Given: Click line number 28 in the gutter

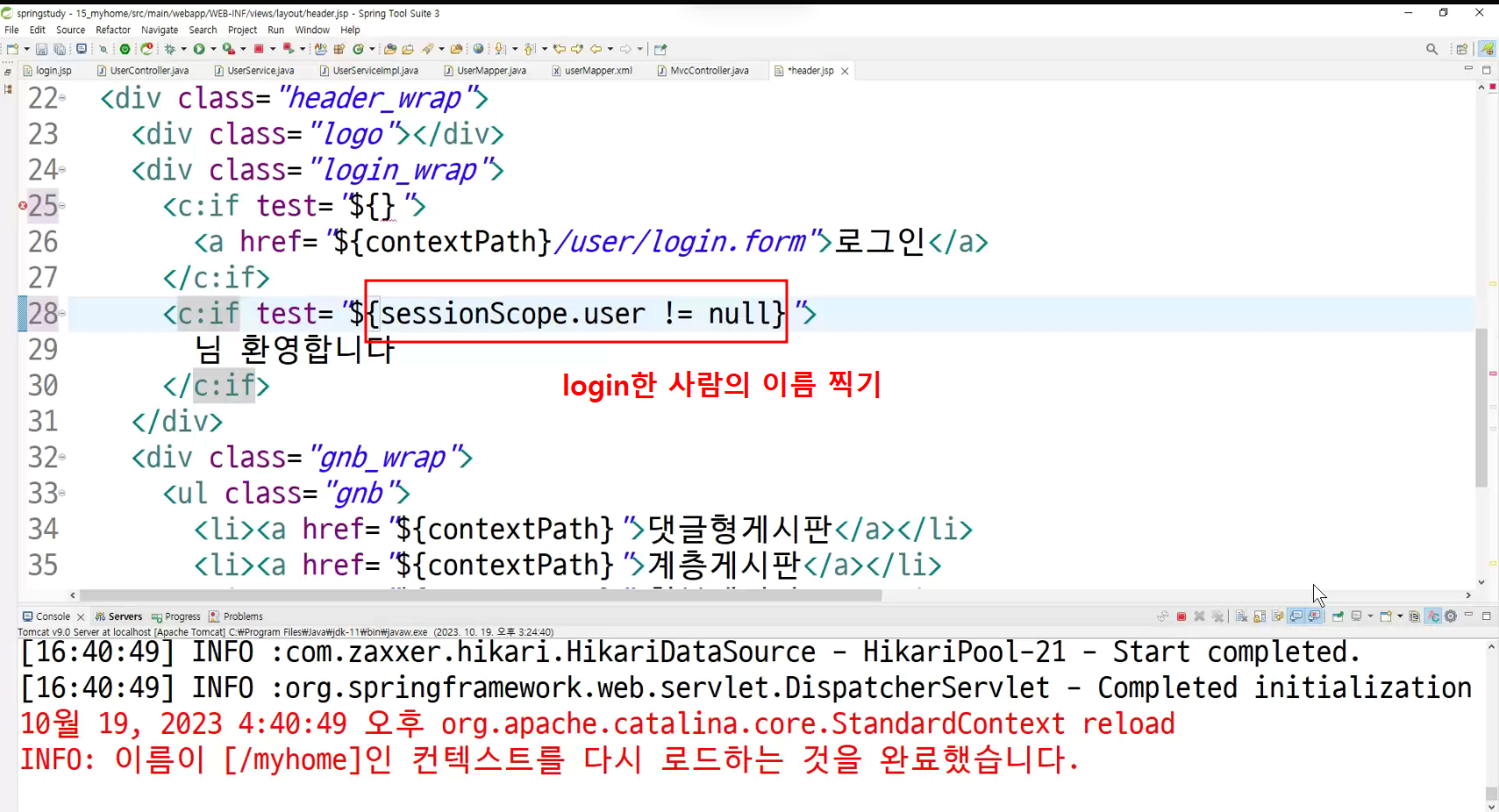Looking at the screenshot, I should pos(43,313).
